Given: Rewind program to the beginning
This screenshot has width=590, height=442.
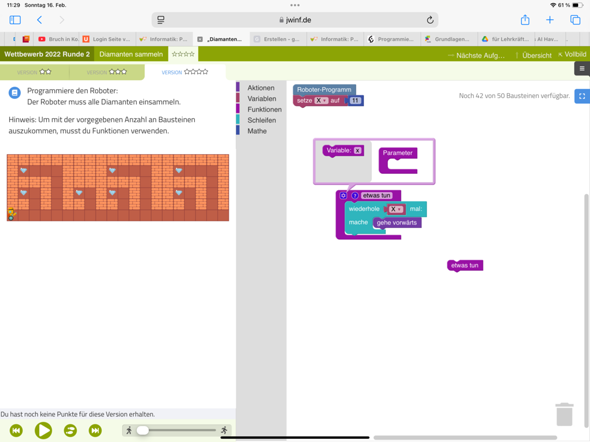Looking at the screenshot, I should (x=16, y=430).
